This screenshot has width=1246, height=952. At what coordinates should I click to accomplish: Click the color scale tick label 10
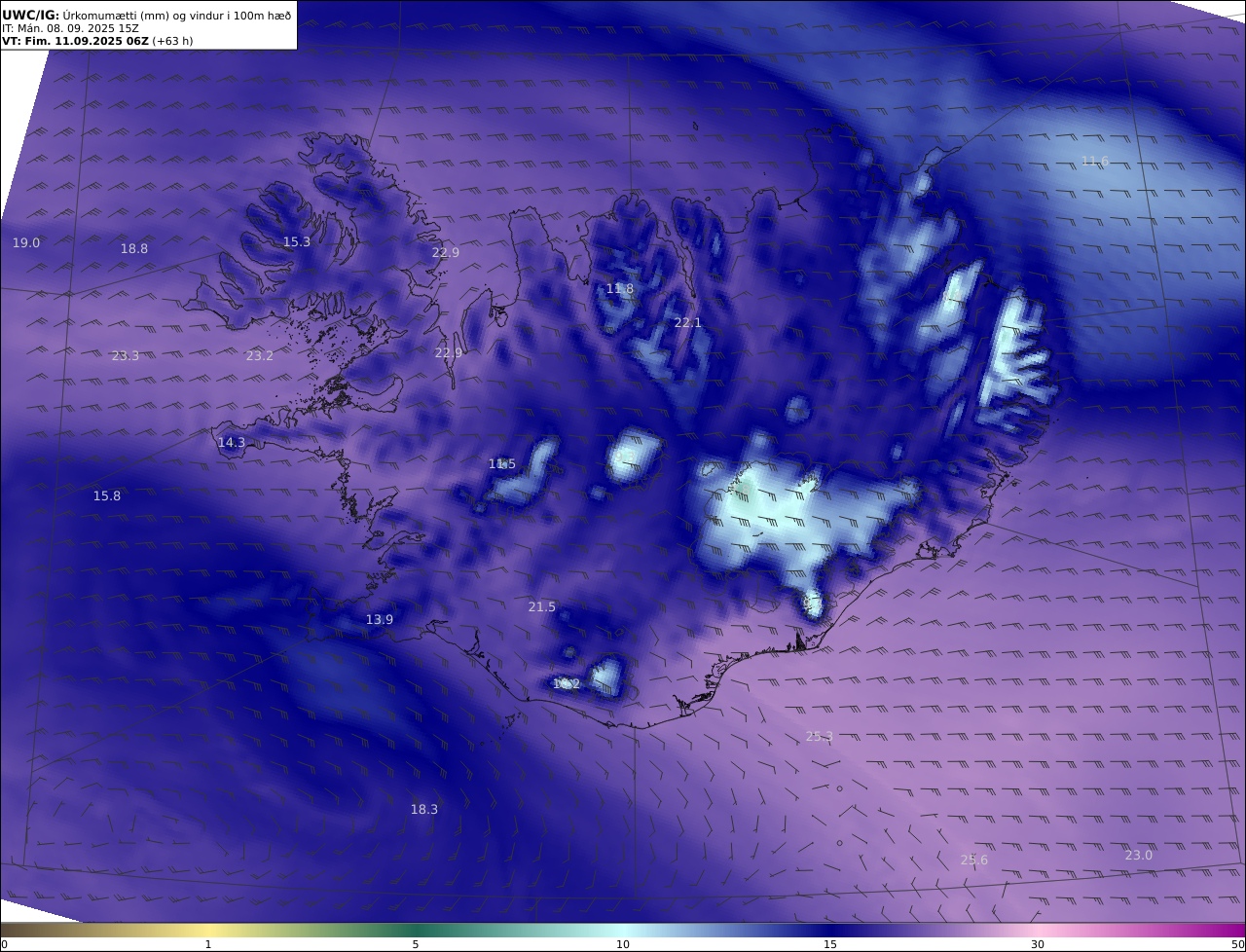click(623, 944)
